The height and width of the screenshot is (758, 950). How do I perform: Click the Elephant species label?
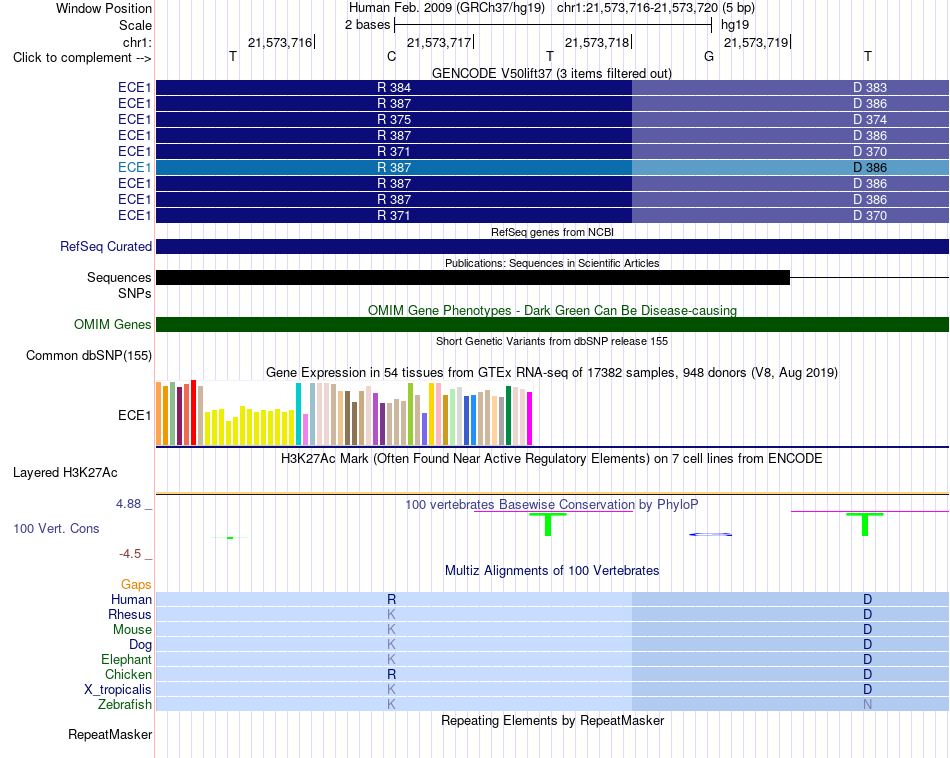click(126, 659)
